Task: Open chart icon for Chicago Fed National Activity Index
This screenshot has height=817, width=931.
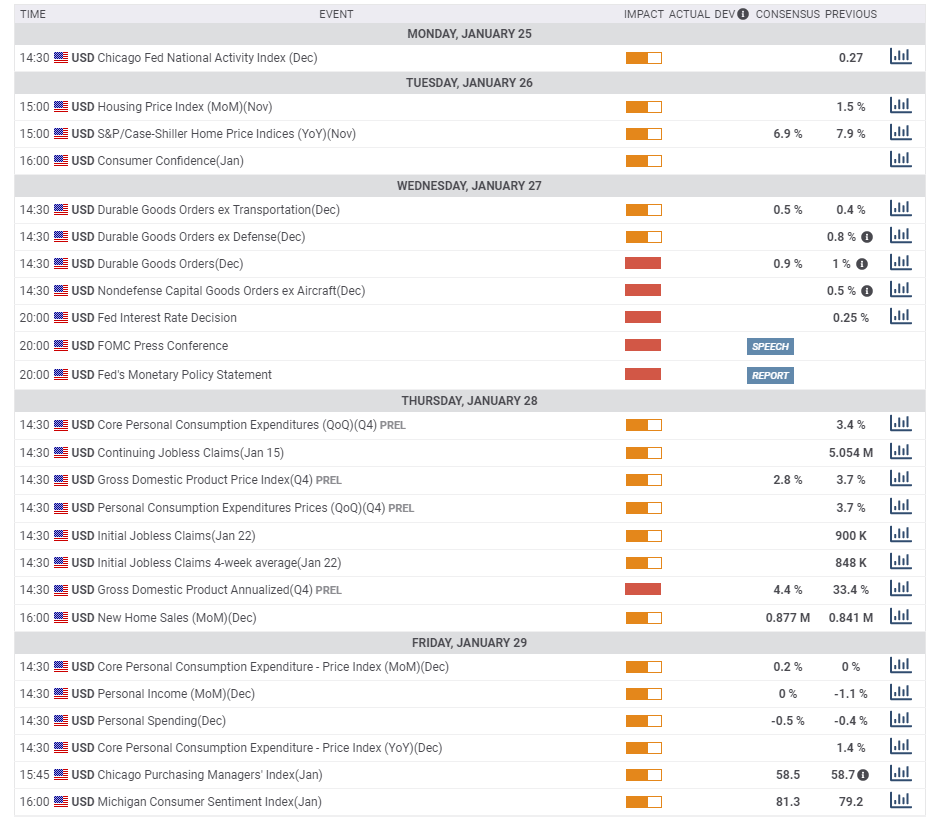Action: (x=900, y=57)
